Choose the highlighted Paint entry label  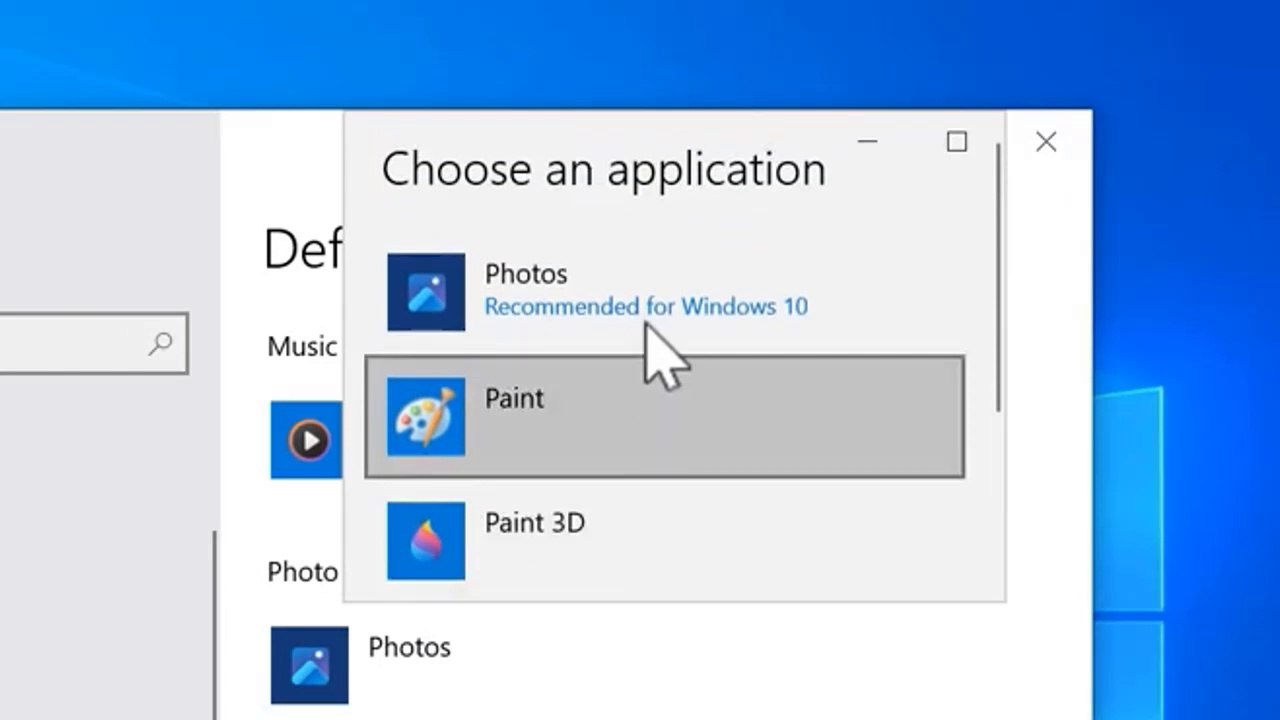pyautogui.click(x=514, y=398)
